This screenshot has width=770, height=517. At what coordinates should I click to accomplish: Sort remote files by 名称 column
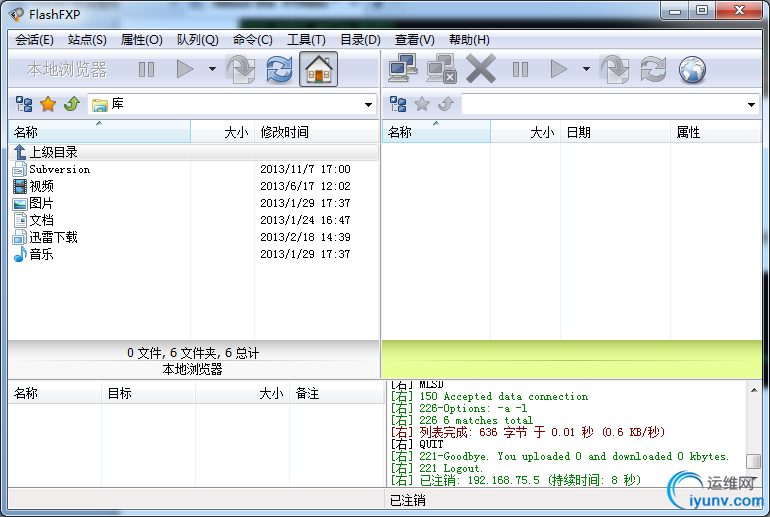coord(436,132)
